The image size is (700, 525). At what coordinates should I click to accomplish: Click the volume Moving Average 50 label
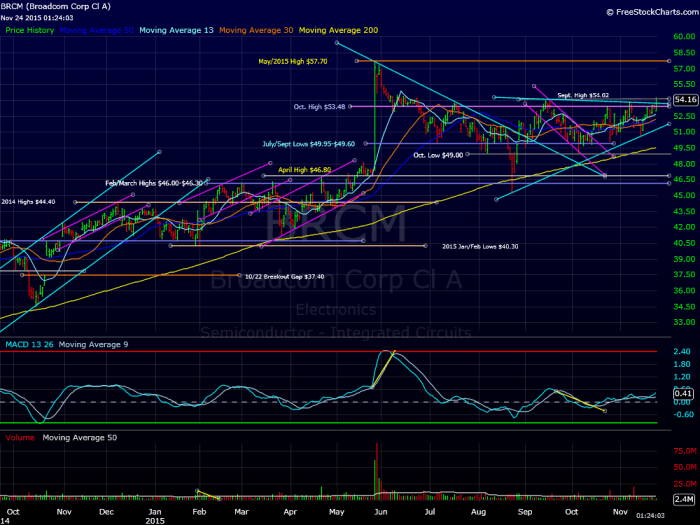tap(80, 438)
